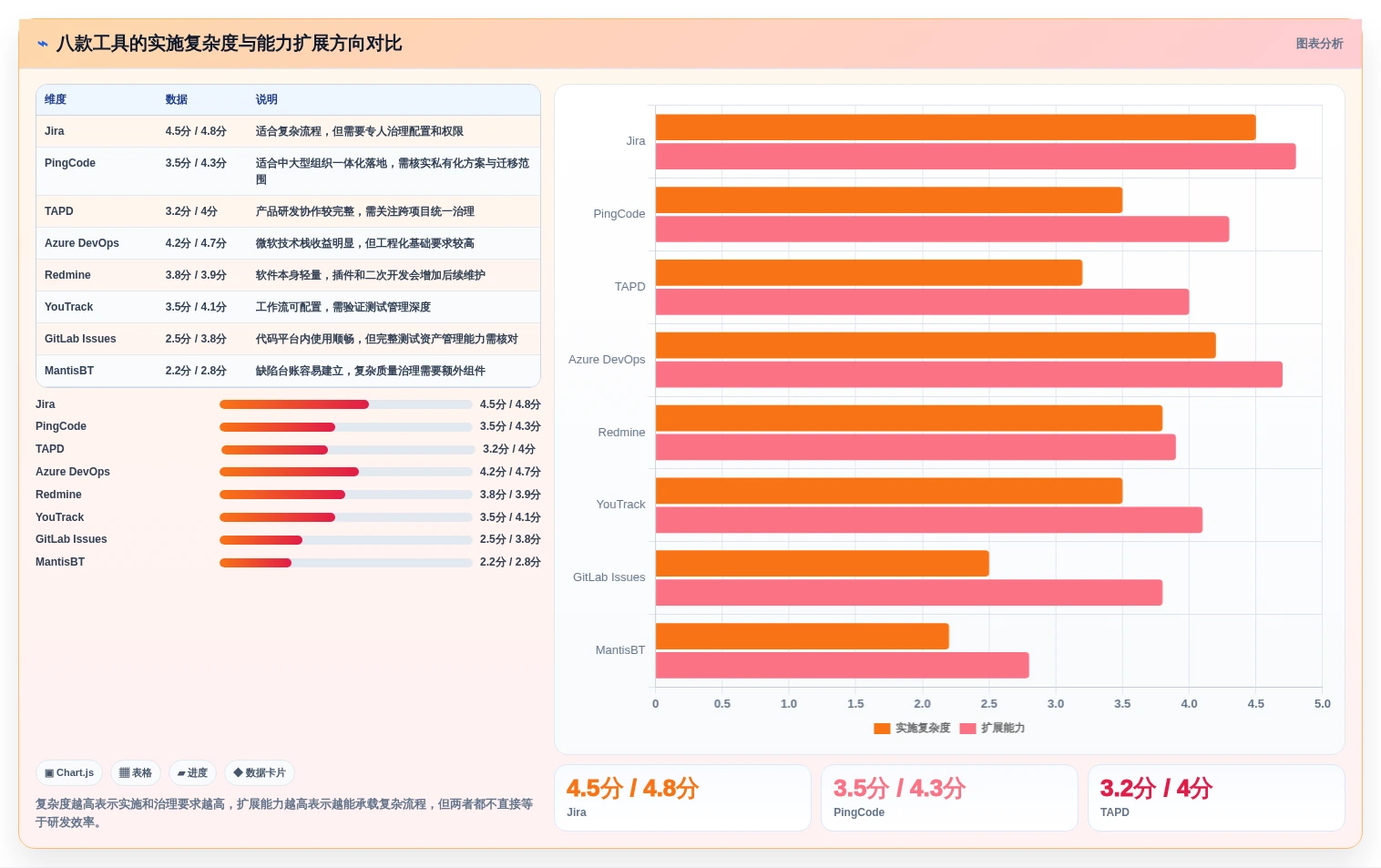1381x868 pixels.
Task: Click the Jira progress bar
Action: click(345, 404)
